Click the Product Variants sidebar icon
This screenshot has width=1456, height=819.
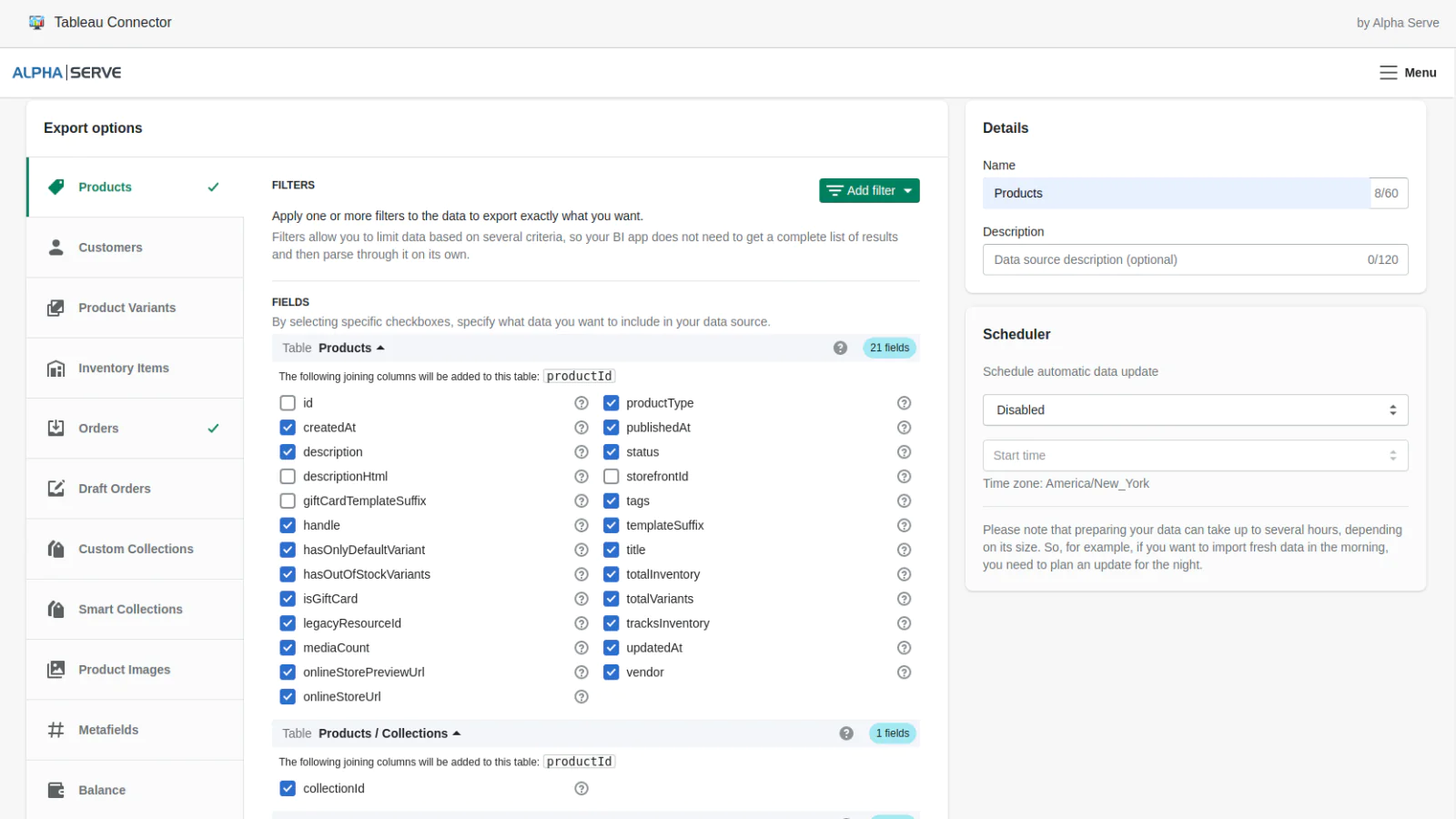click(56, 308)
